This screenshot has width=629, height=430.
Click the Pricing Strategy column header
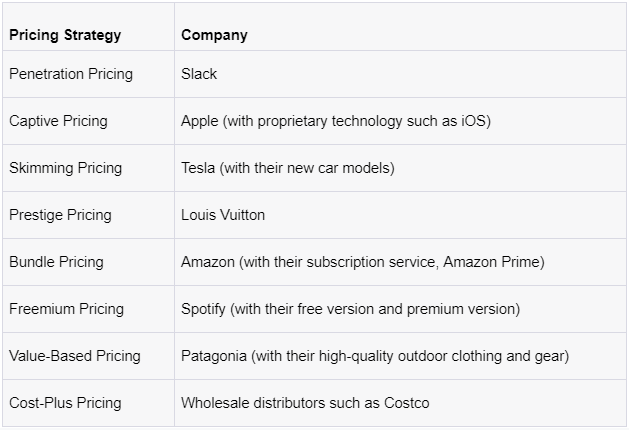(65, 35)
